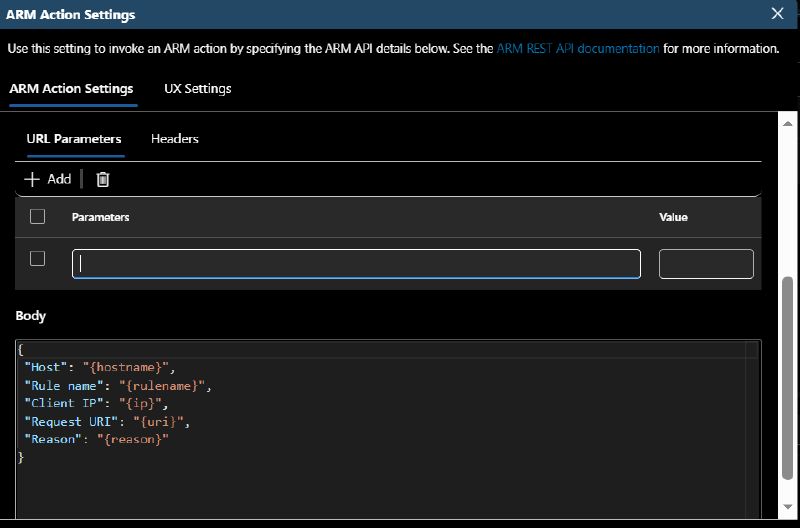Click the "Host" line in Body editor
Image resolution: width=800 pixels, height=528 pixels.
point(100,367)
